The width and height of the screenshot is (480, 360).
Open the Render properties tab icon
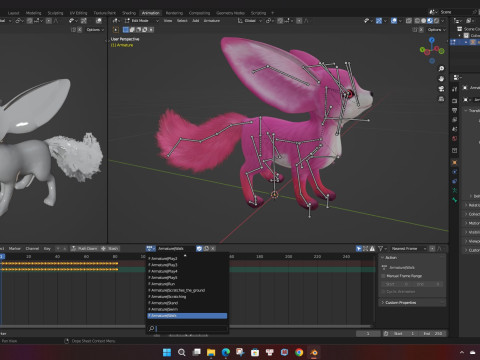point(455,101)
